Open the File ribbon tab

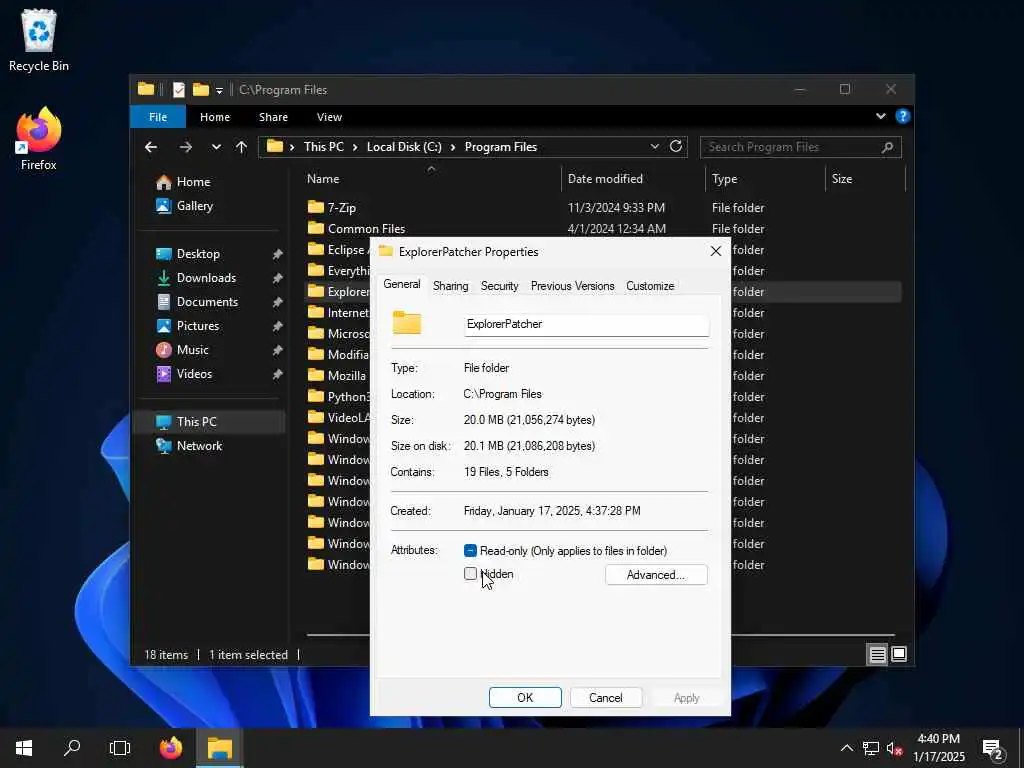[158, 117]
